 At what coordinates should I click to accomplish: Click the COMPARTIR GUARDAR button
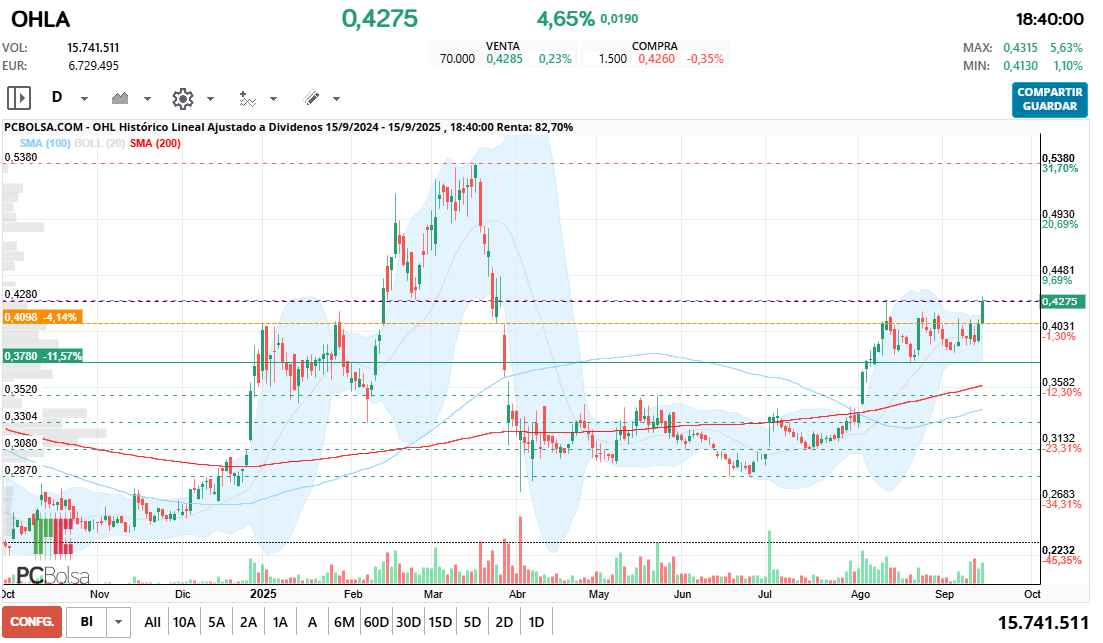tap(1050, 99)
